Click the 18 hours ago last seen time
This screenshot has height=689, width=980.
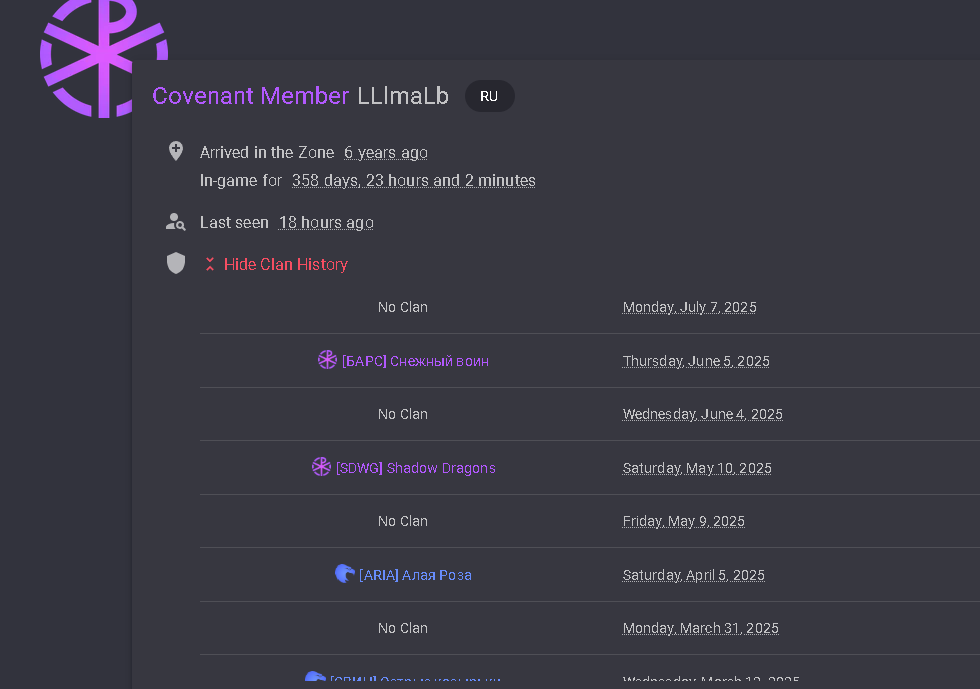(x=326, y=223)
